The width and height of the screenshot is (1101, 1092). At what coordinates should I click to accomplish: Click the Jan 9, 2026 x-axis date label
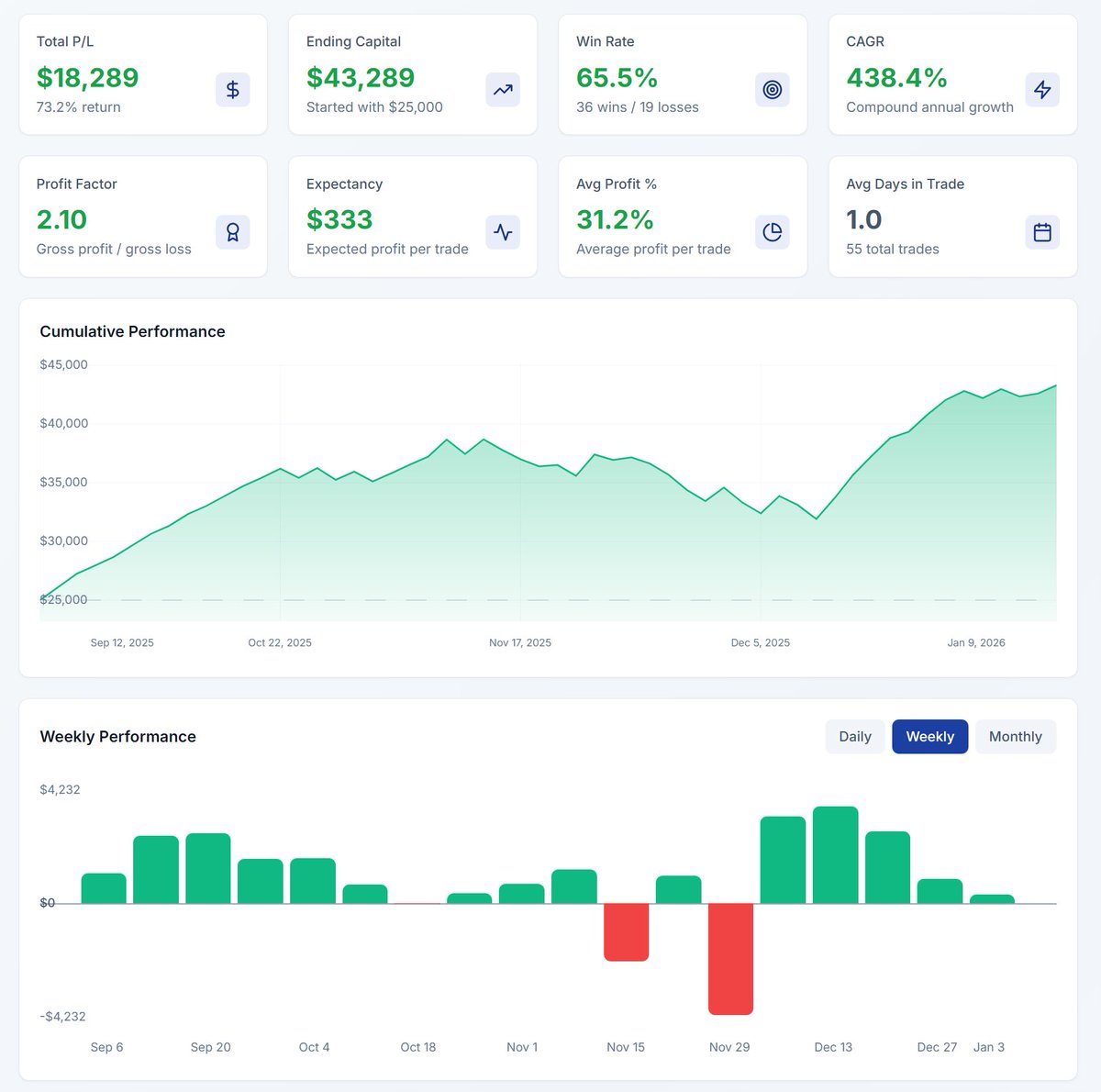tap(976, 643)
